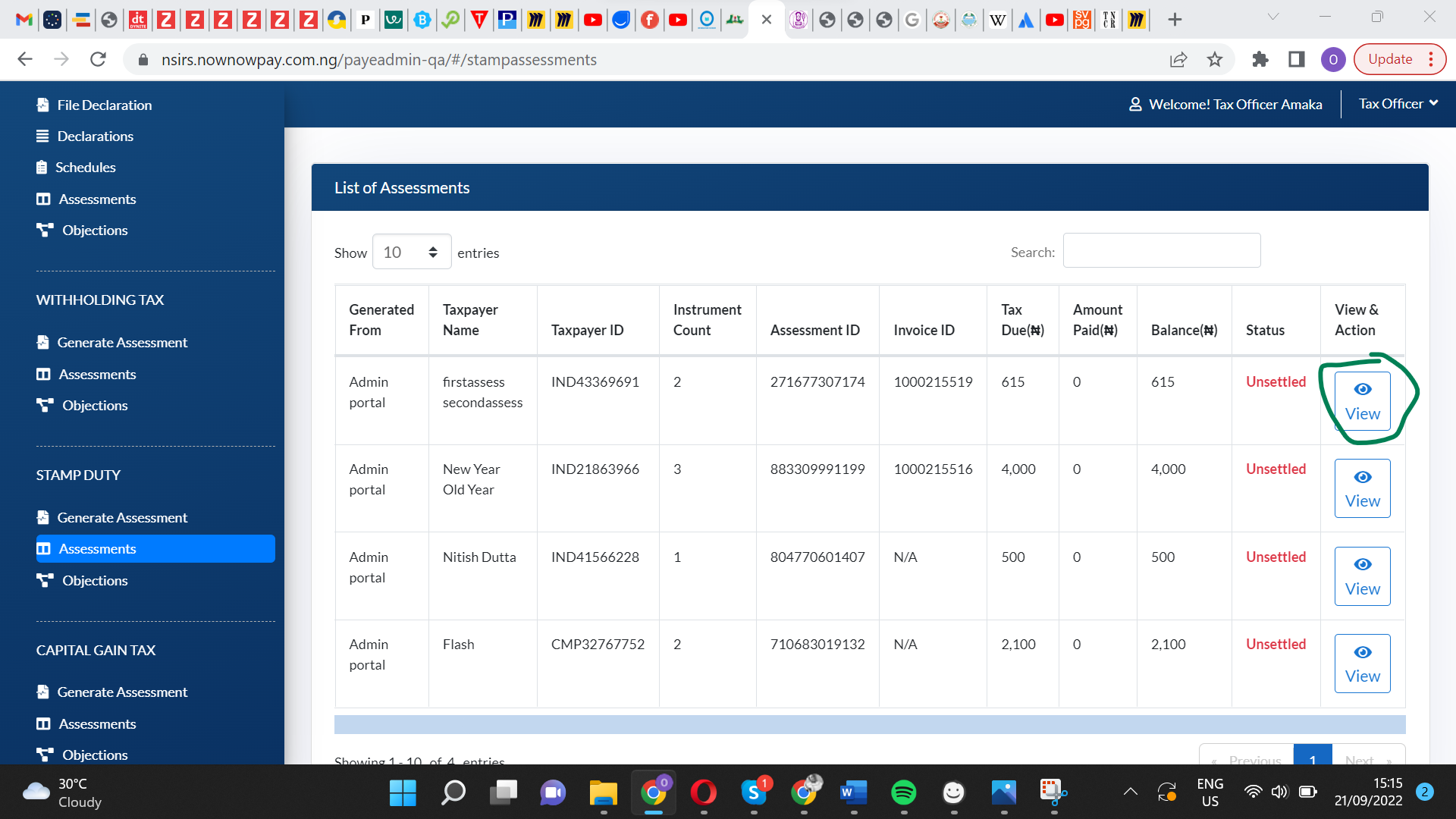Image resolution: width=1456 pixels, height=819 pixels.
Task: Switch to the Wikipedia tab
Action: coord(998,20)
